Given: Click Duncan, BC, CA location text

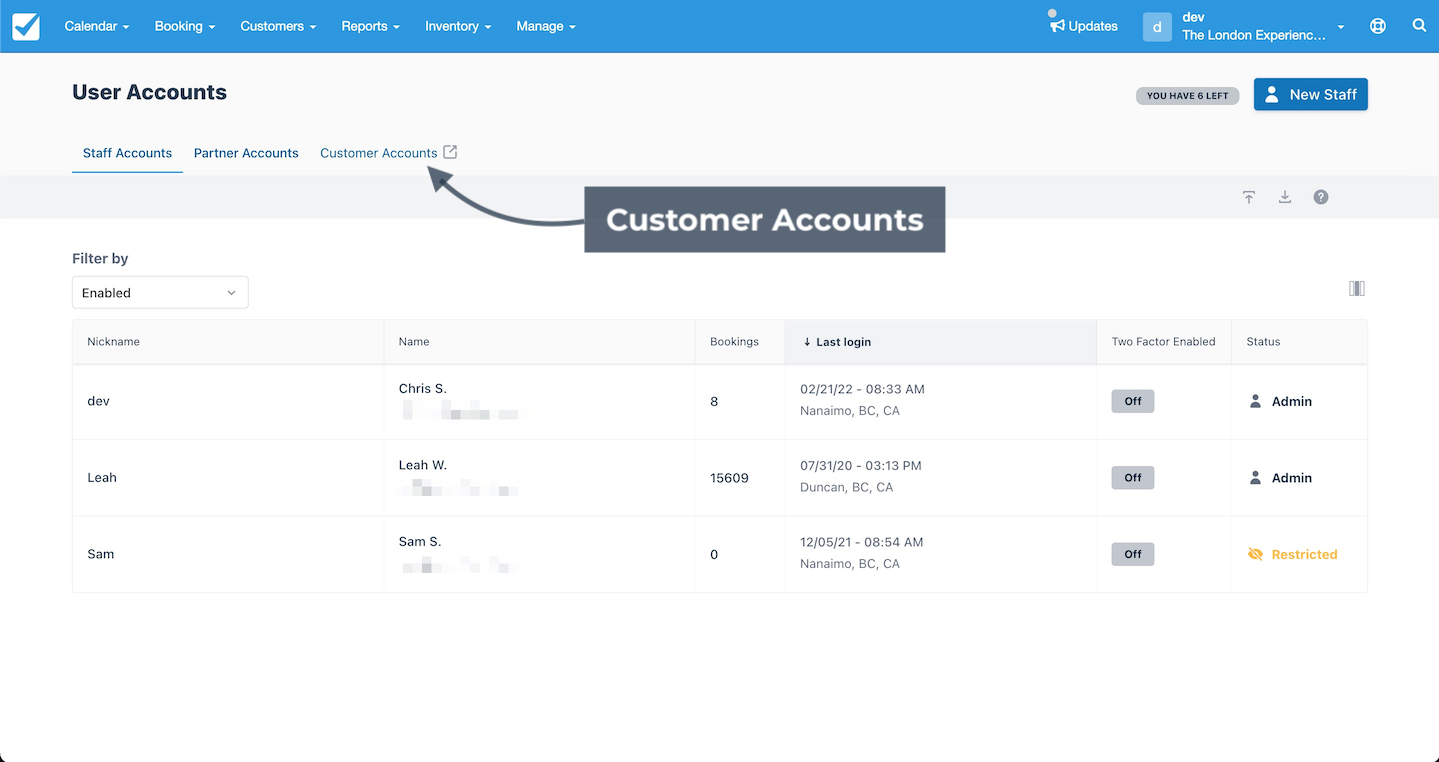Looking at the screenshot, I should (x=846, y=487).
